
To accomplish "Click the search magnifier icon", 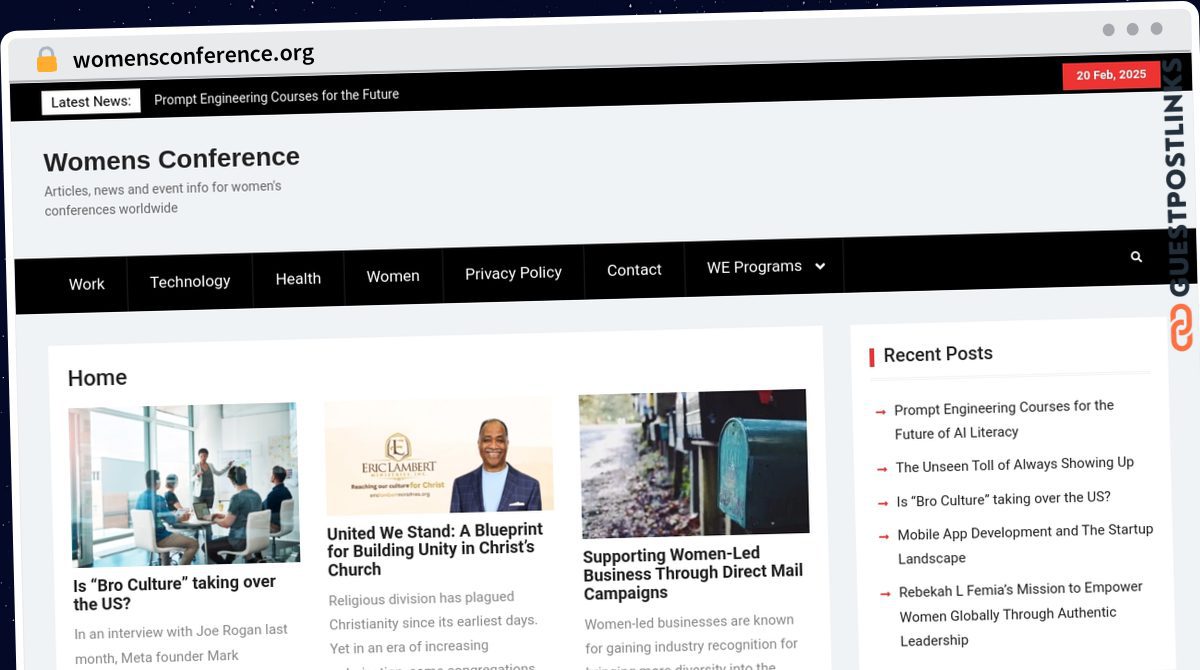I will (x=1136, y=257).
